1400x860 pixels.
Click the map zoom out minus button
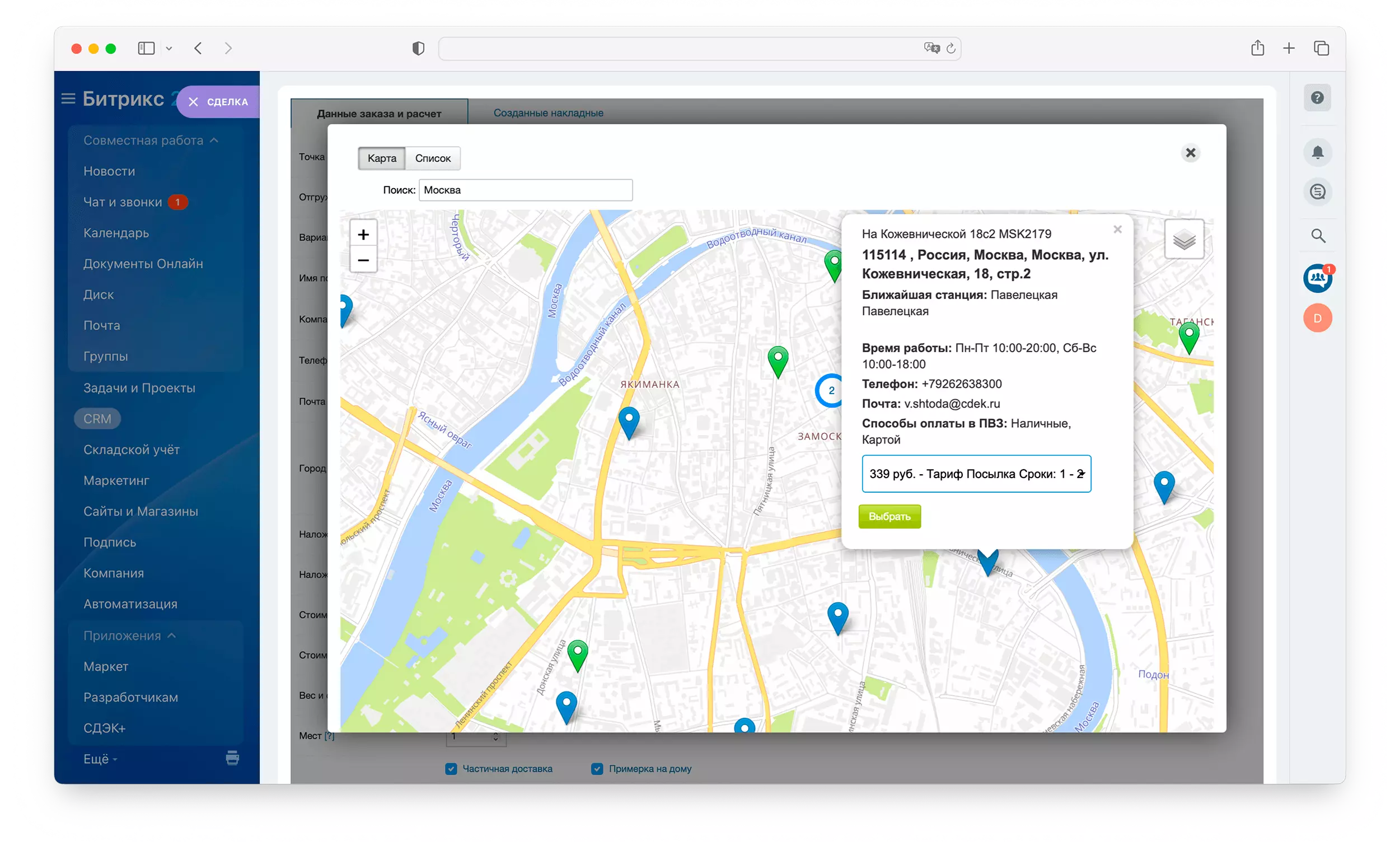coord(363,260)
